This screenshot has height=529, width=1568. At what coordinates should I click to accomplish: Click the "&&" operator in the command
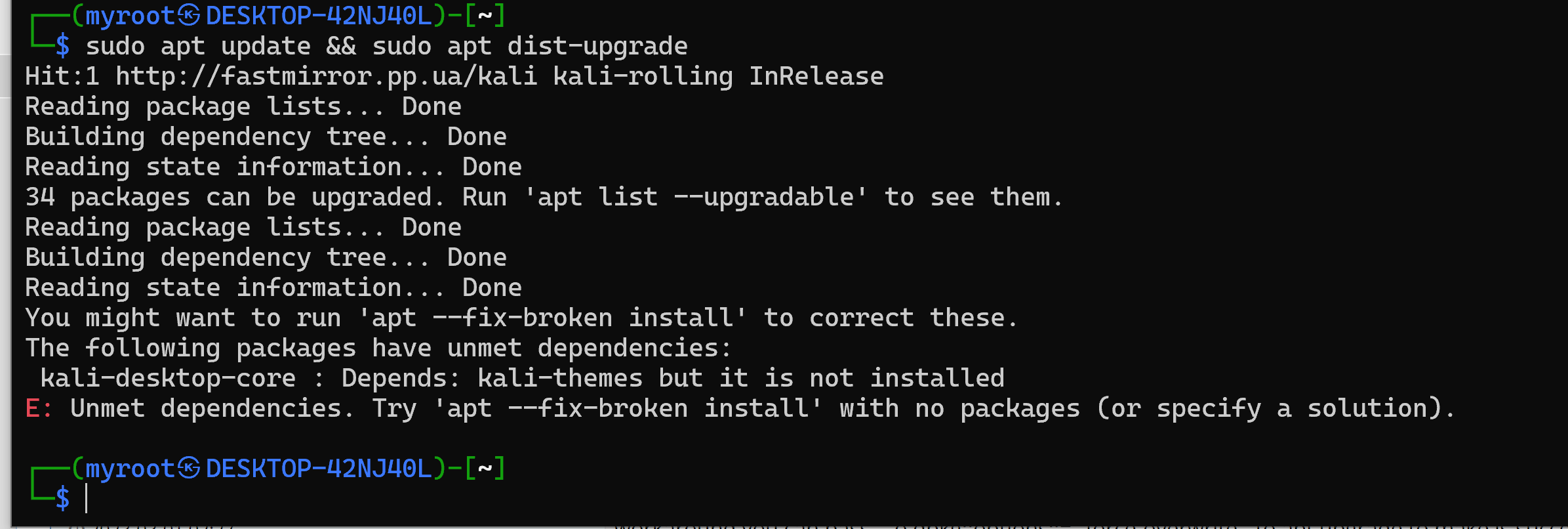341,46
